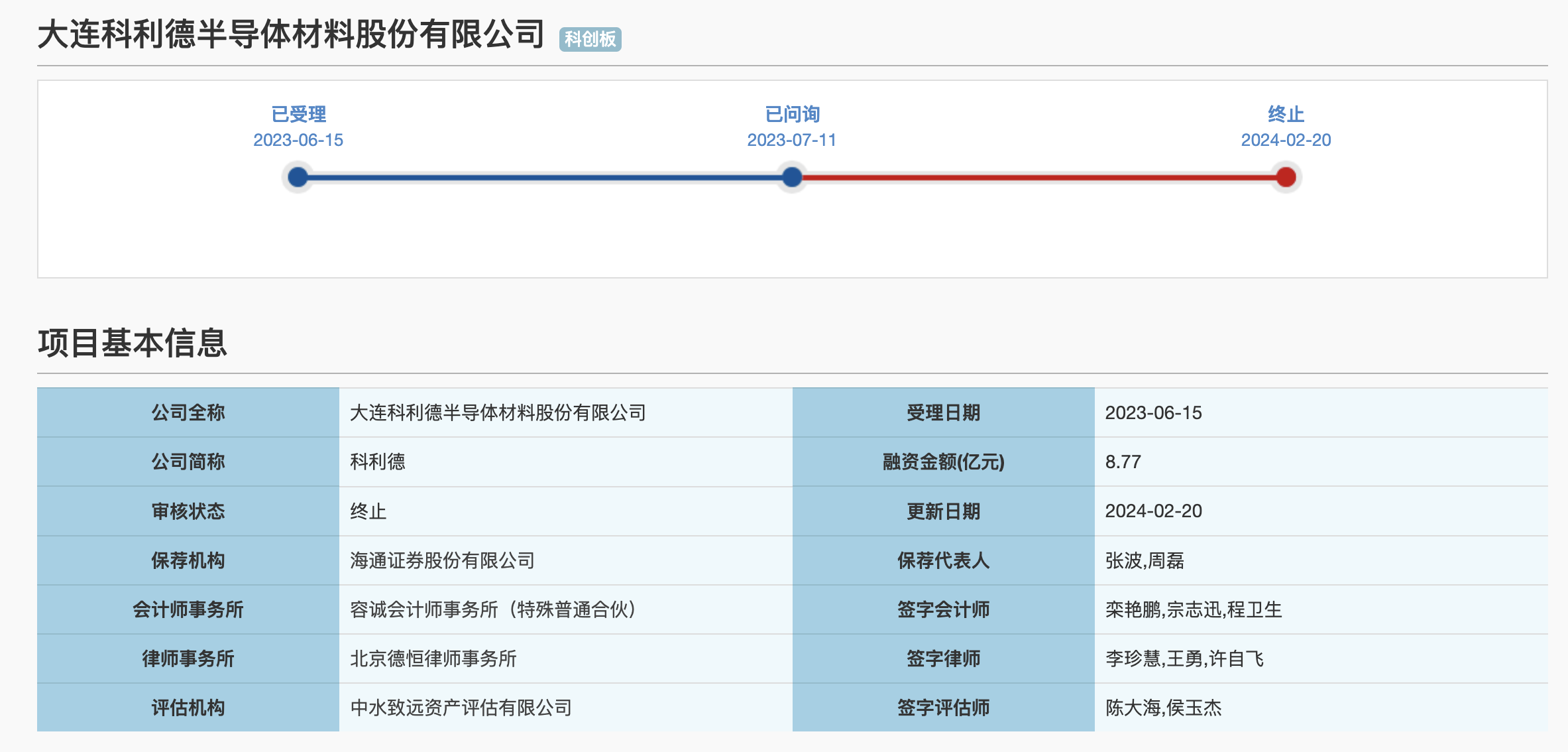Click the red timeline progress segment
1568x752 pixels.
[x=1037, y=177]
